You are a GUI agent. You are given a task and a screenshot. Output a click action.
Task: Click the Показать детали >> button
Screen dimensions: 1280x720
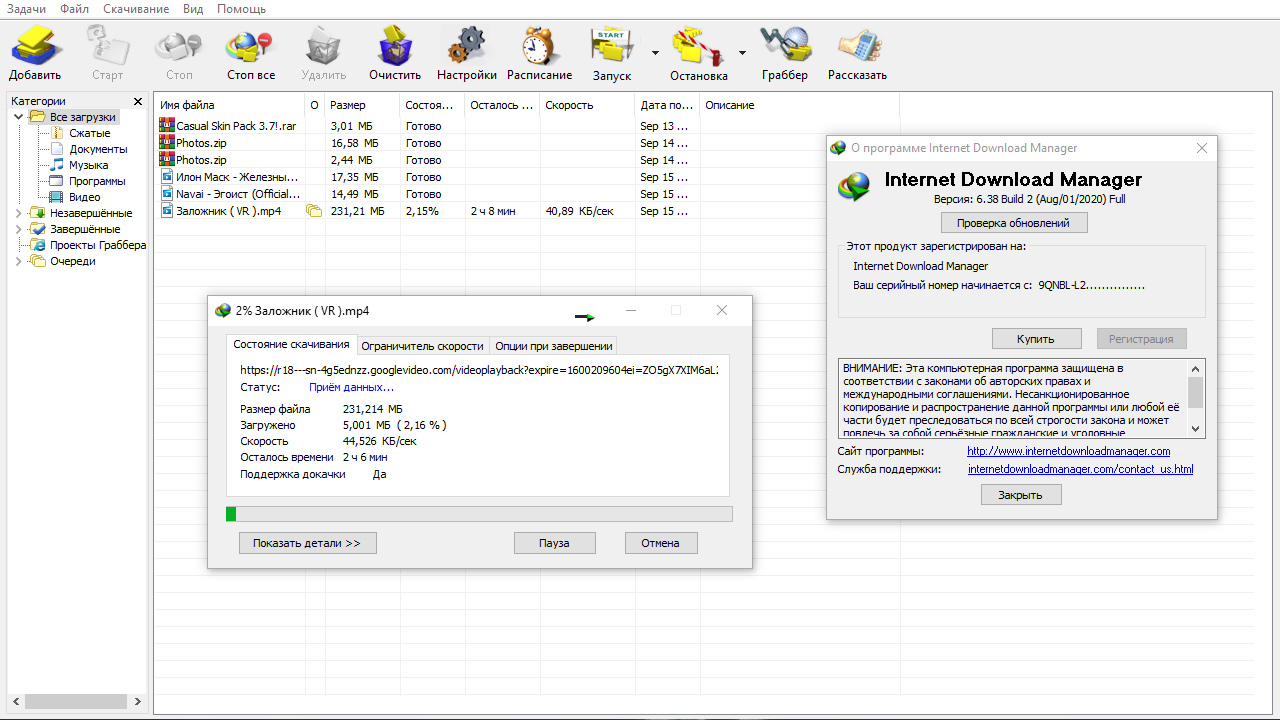click(x=307, y=543)
